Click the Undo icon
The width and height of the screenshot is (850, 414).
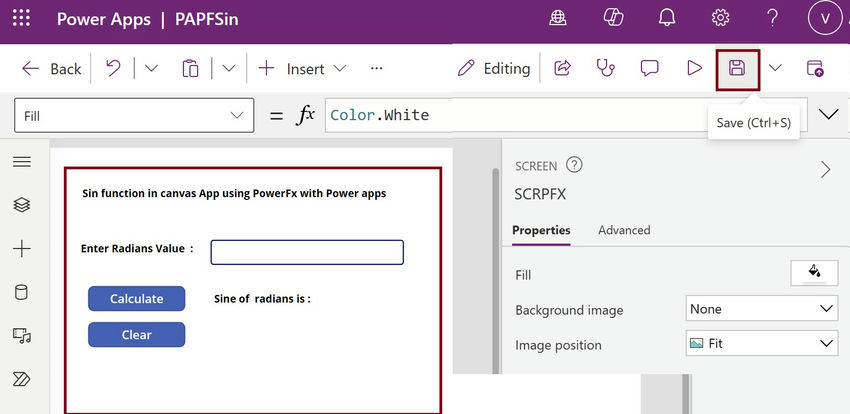click(x=113, y=68)
